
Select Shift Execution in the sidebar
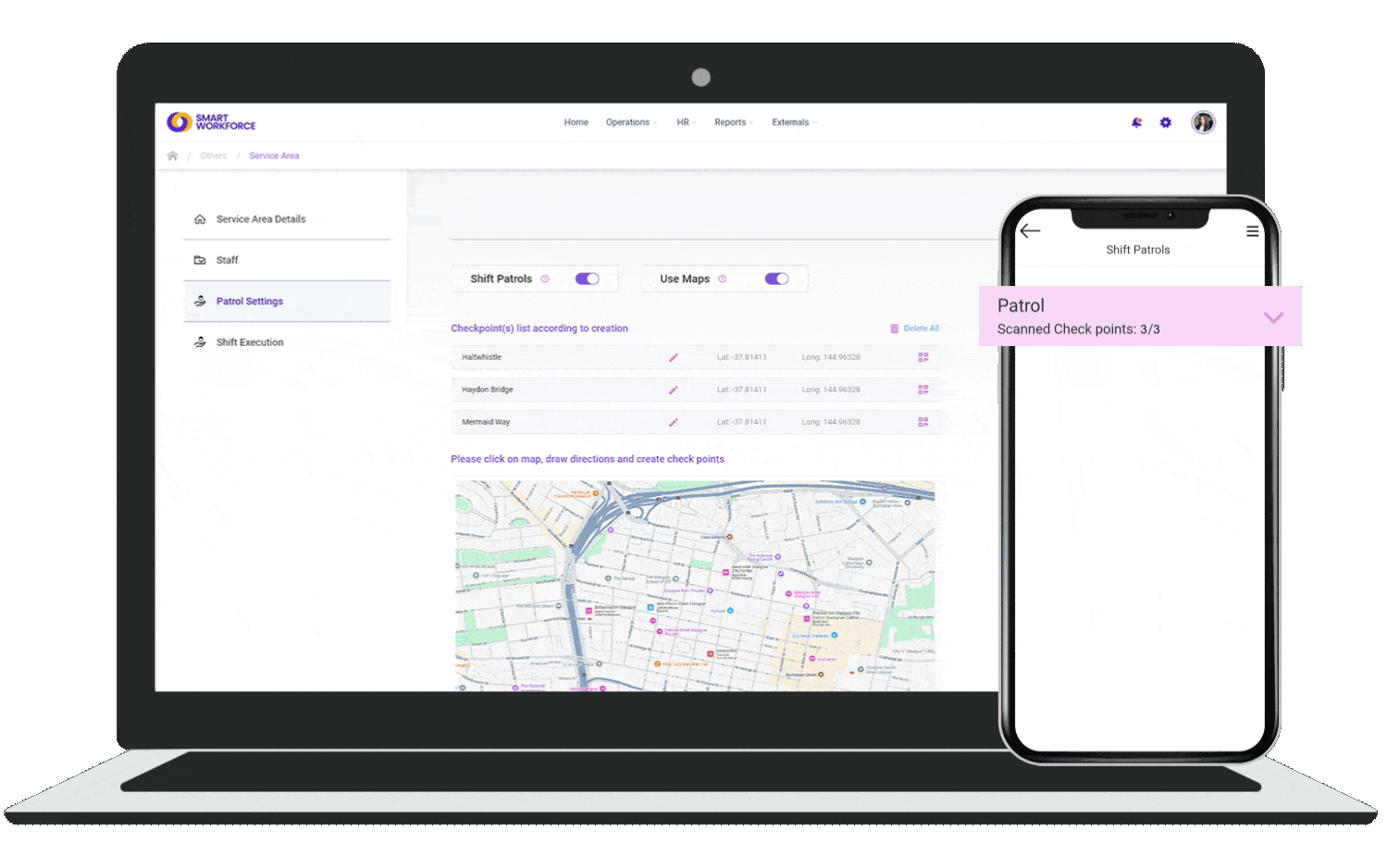tap(250, 342)
